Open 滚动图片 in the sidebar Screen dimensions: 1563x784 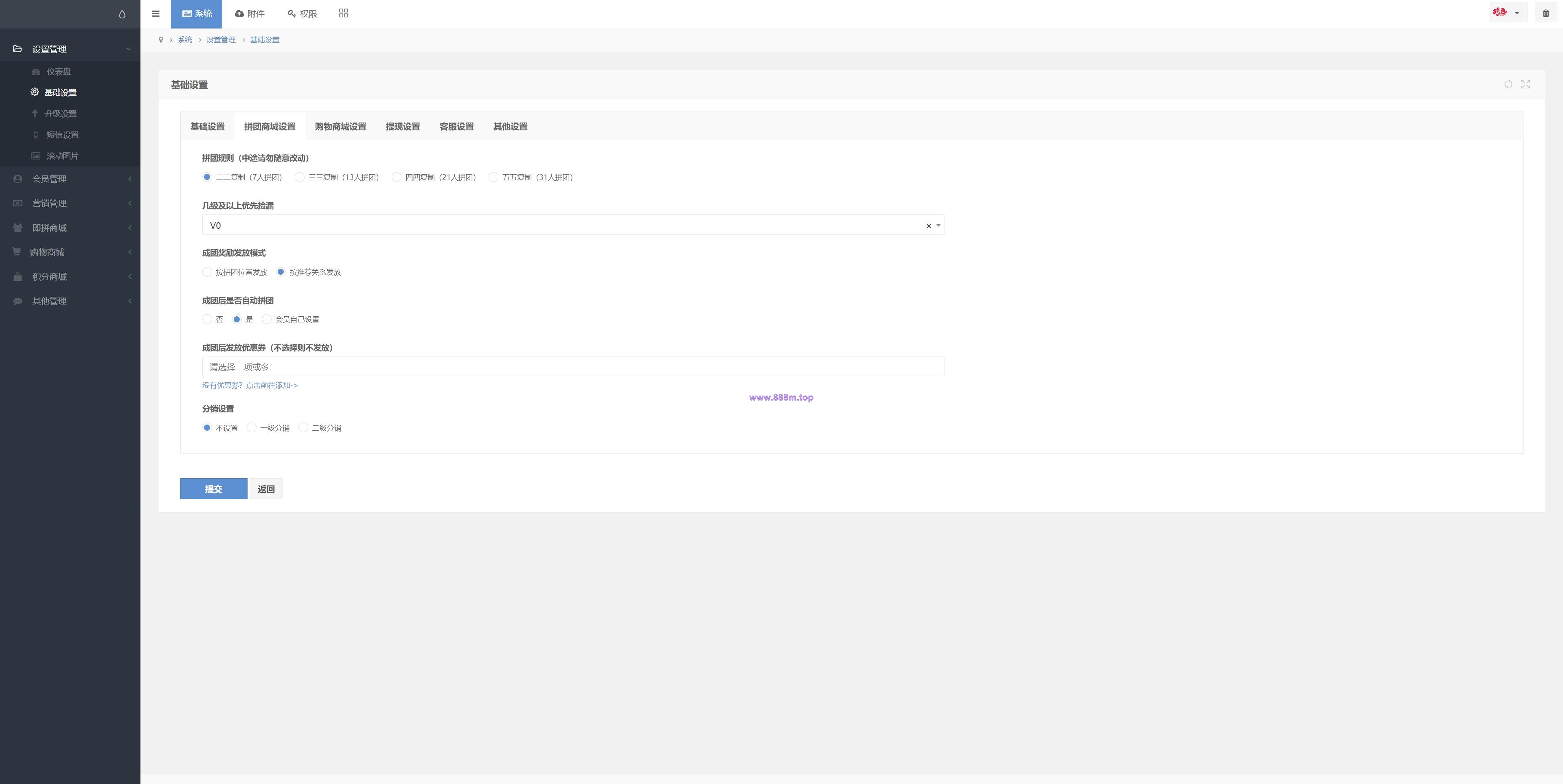point(62,156)
